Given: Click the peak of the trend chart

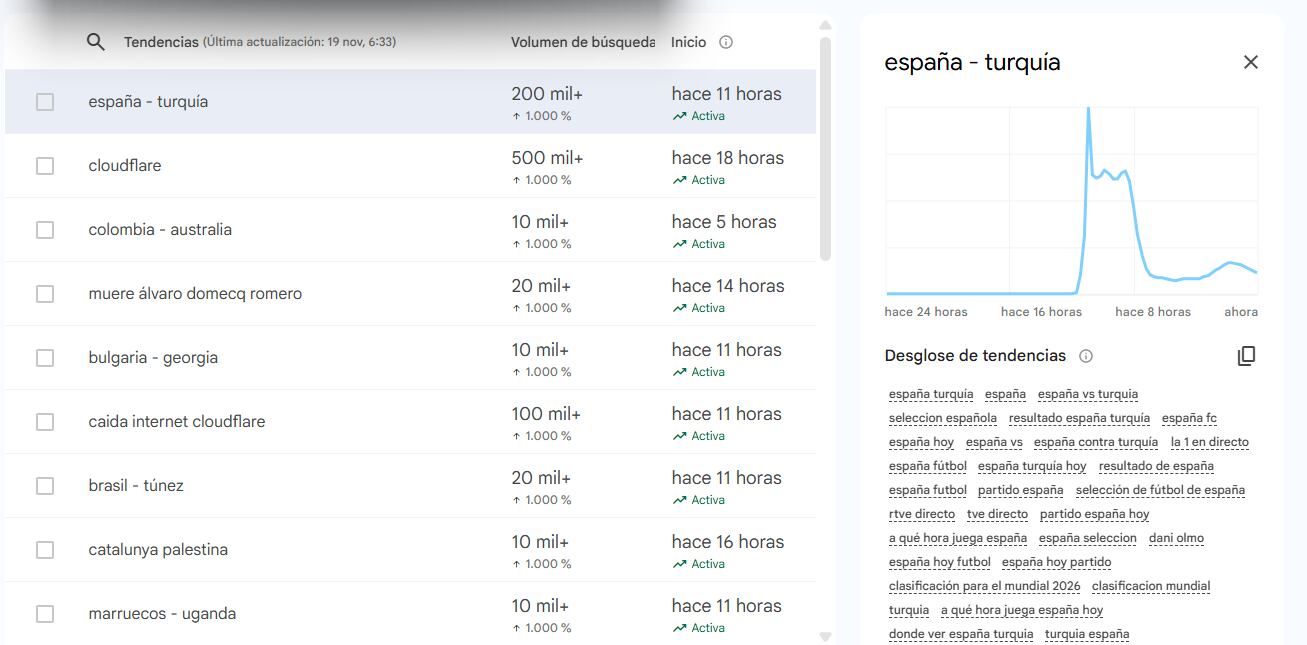Looking at the screenshot, I should click(1088, 108).
